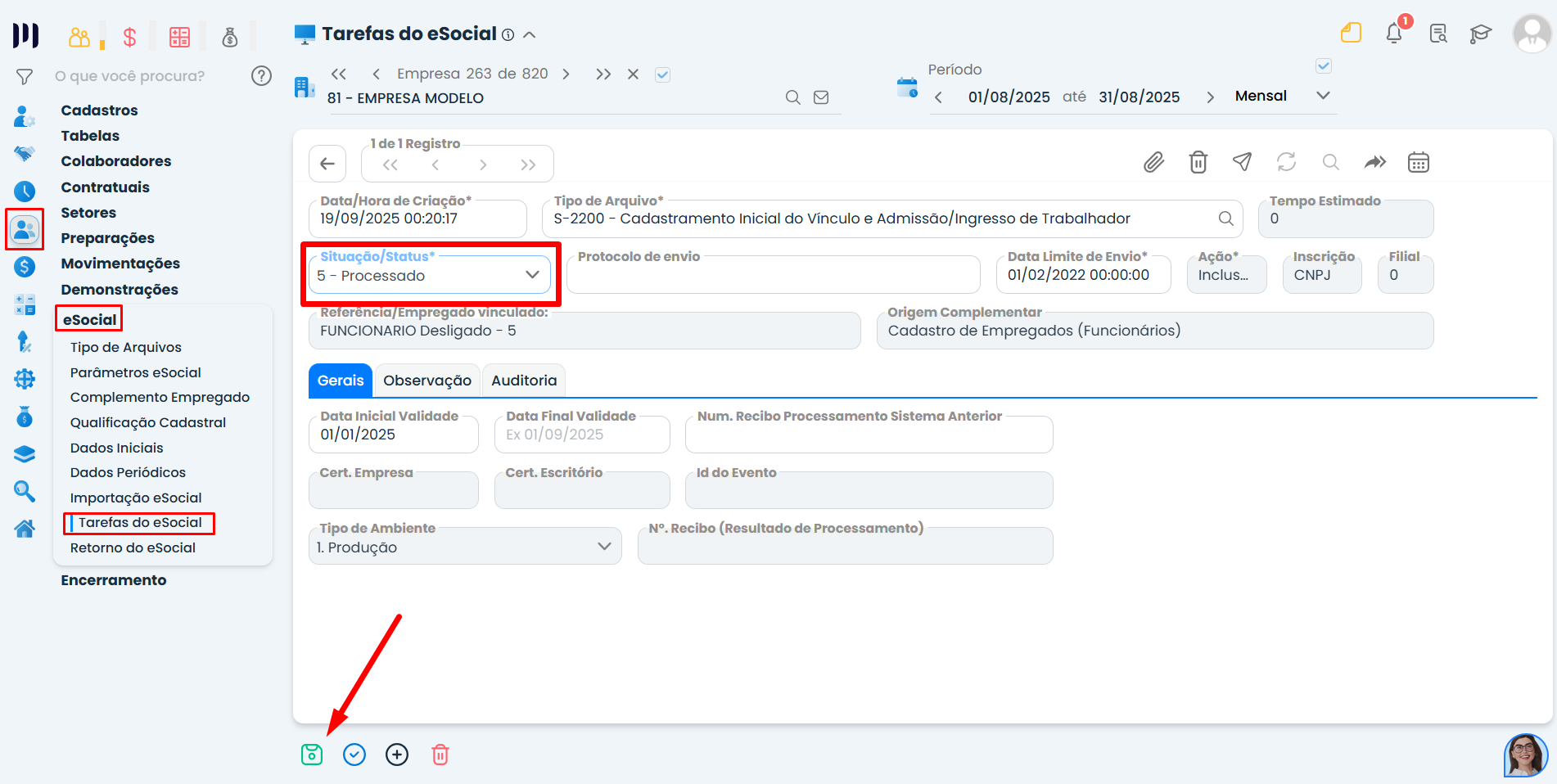
Task: Open Importação eSocial submenu item
Action: [136, 498]
